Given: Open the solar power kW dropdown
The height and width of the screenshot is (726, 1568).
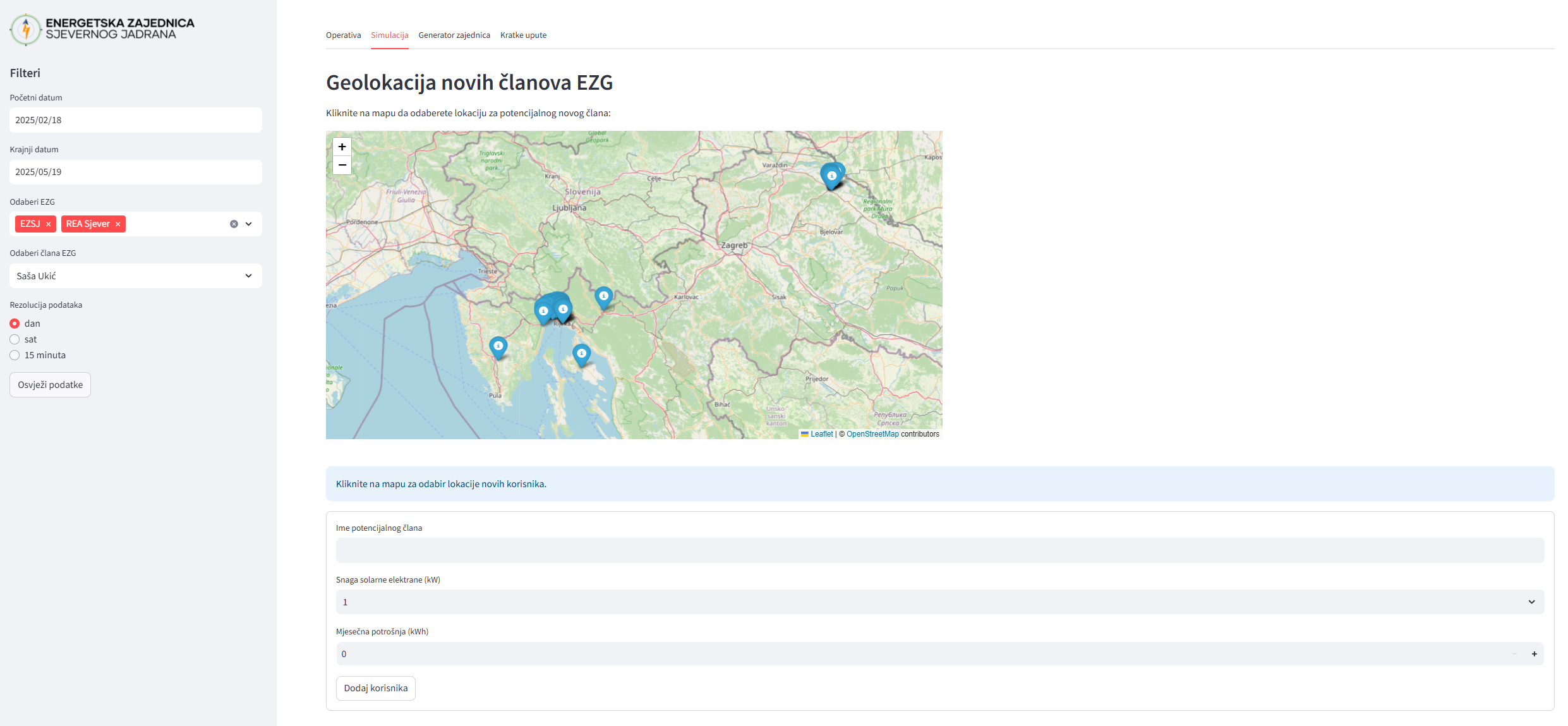Looking at the screenshot, I should (x=939, y=602).
